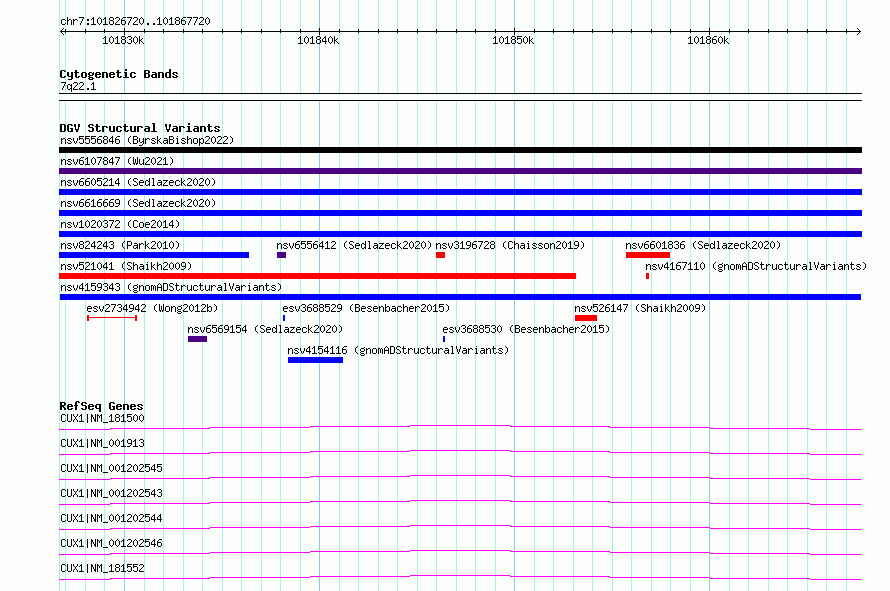Select the blue nsv4159343 gnomAD bar
Screen dimensions: 890x591
[460, 297]
